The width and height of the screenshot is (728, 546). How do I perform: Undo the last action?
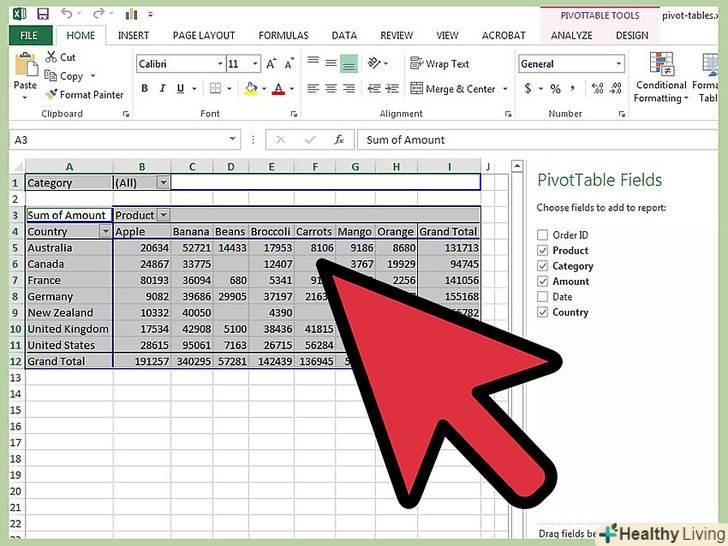[x=67, y=14]
